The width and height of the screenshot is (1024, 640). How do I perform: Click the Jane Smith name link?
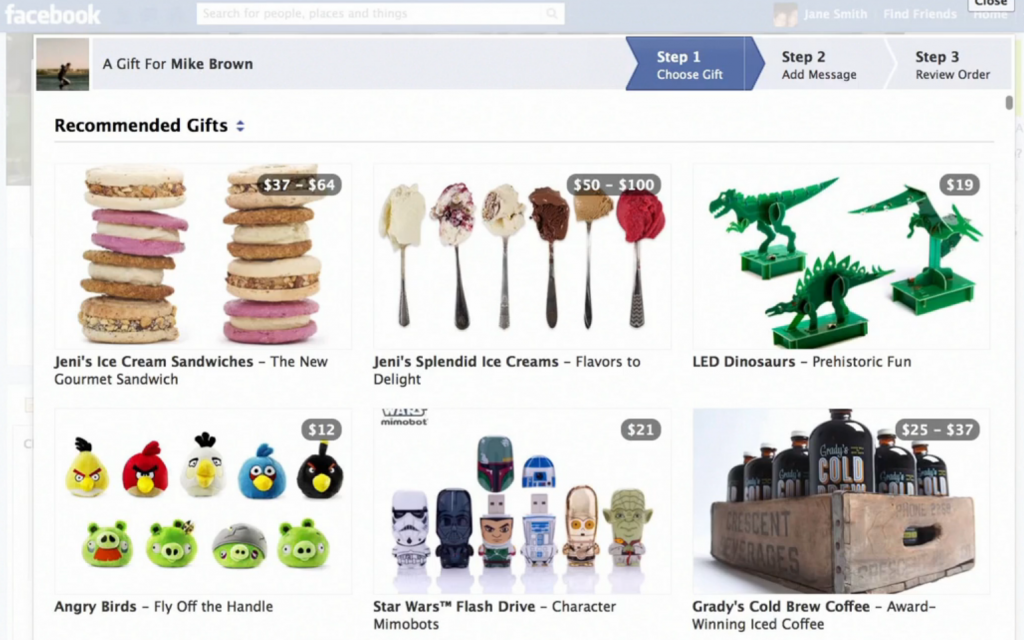[x=835, y=14]
